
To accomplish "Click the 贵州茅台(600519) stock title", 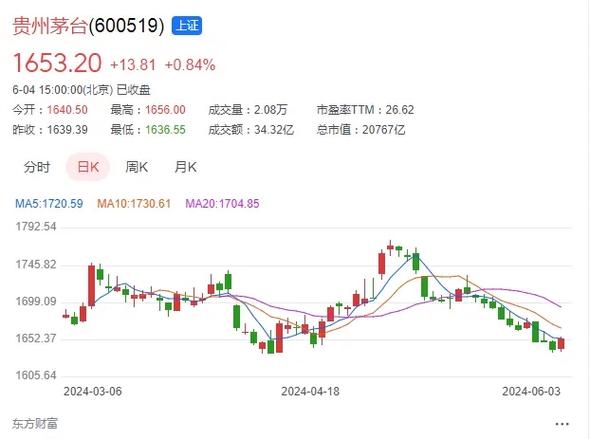I will point(88,26).
